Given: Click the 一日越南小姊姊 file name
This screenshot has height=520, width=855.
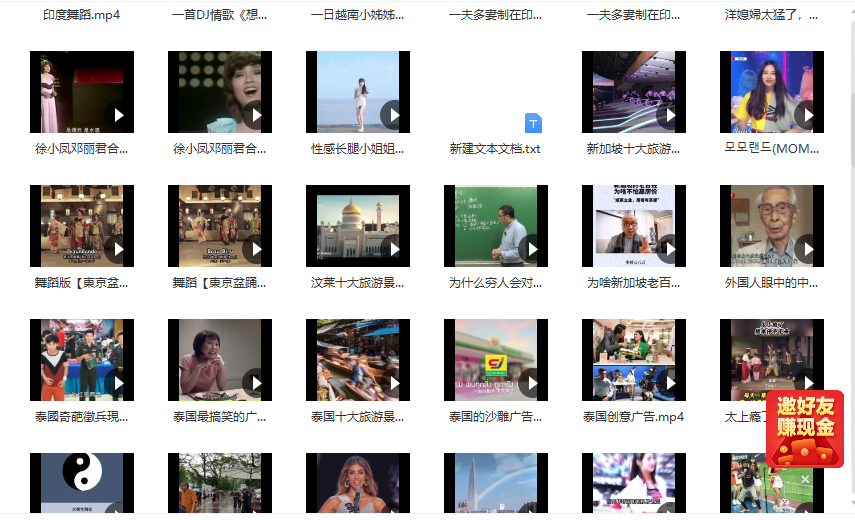Looking at the screenshot, I should pos(358,15).
